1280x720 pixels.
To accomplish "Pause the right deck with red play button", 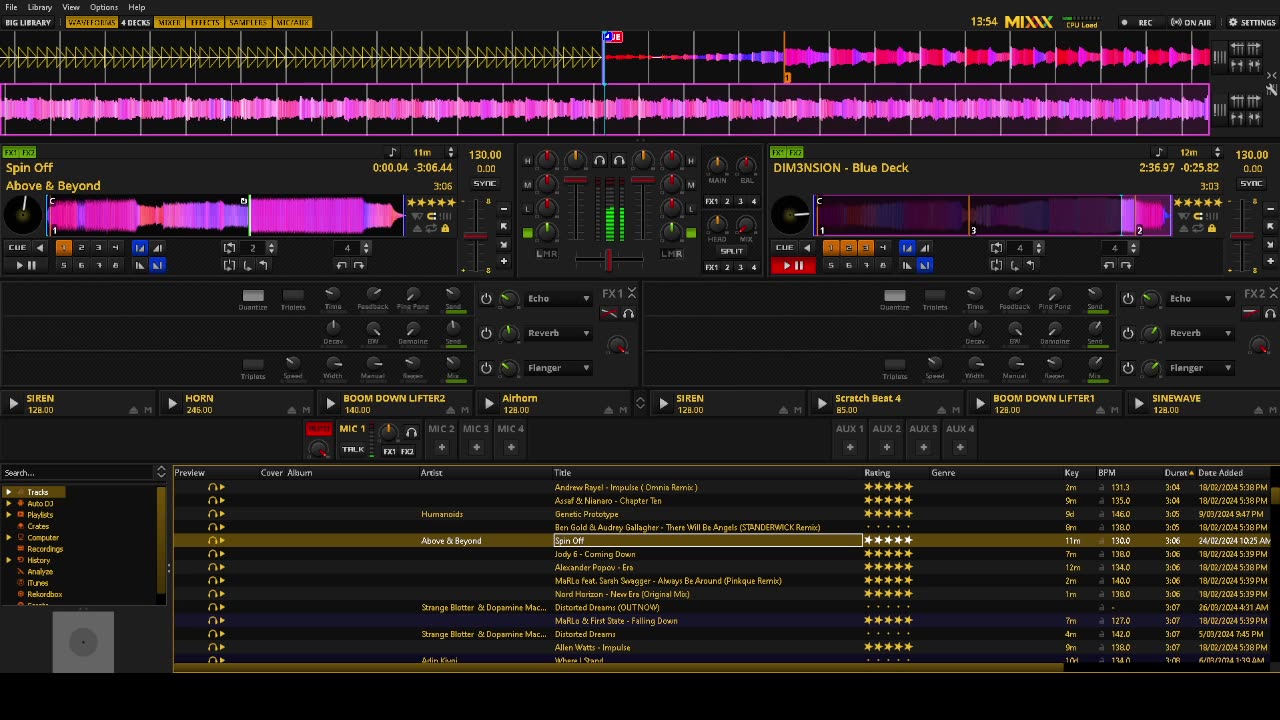I will pyautogui.click(x=792, y=265).
